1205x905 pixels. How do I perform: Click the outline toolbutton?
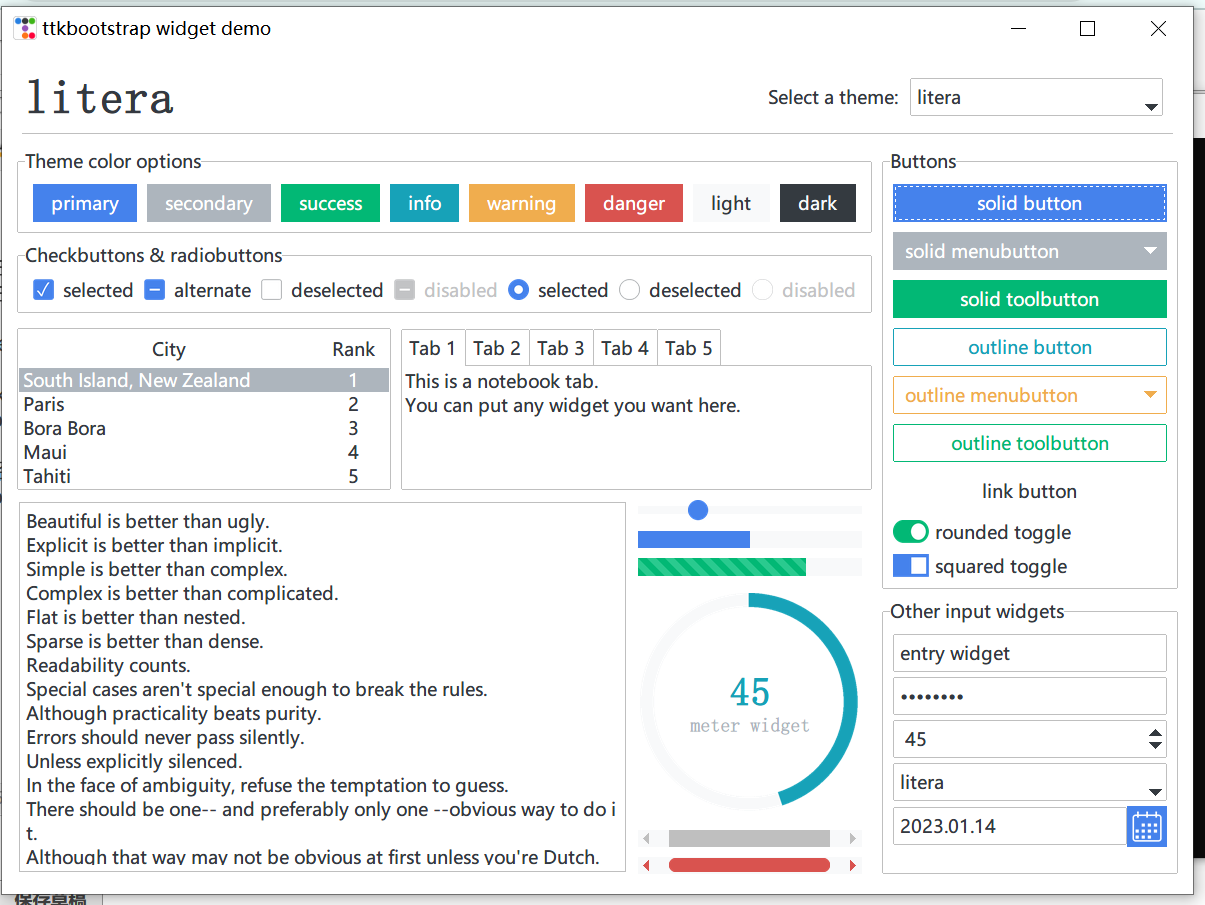tap(1030, 443)
